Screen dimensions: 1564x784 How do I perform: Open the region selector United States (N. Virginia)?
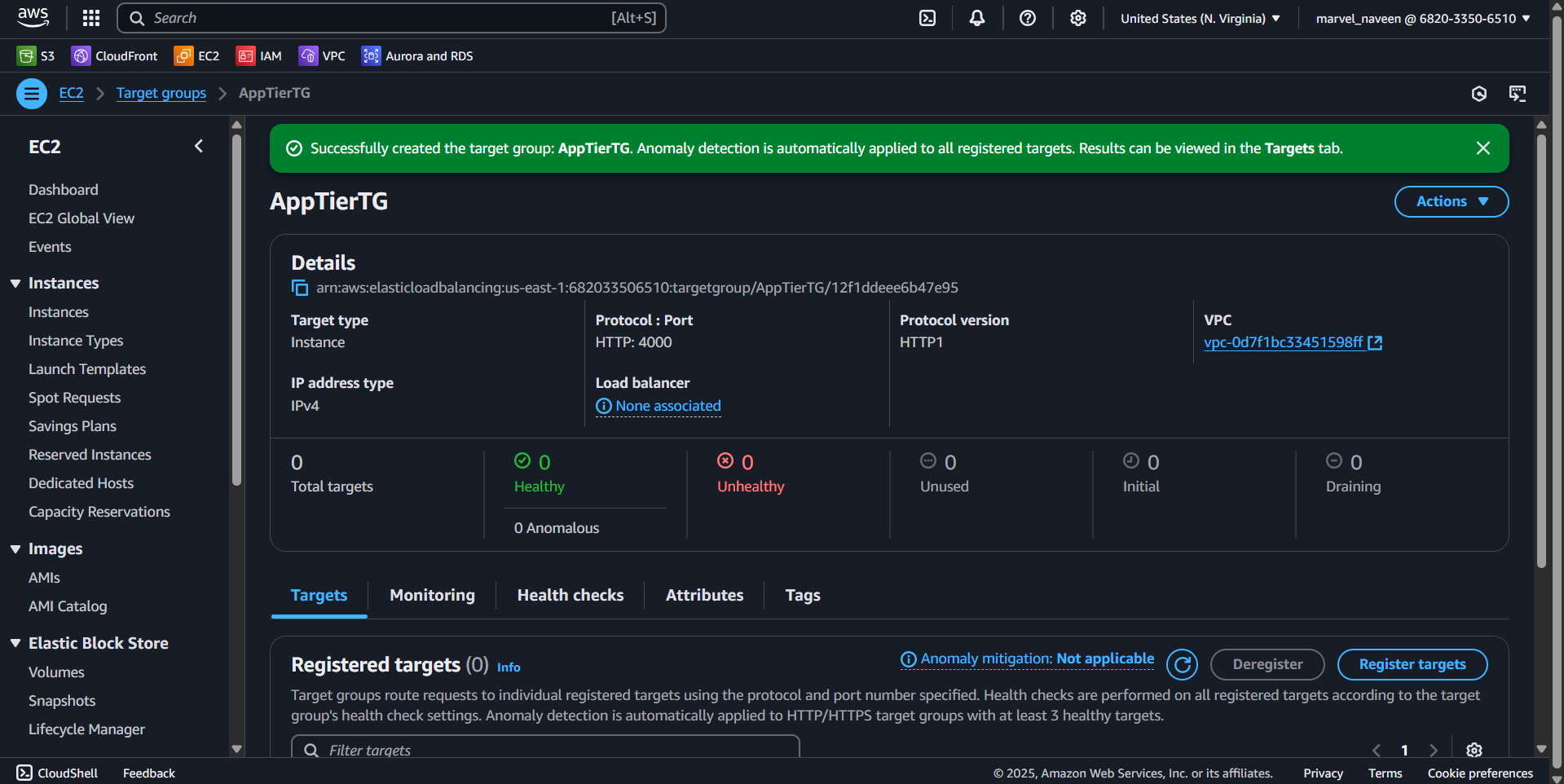click(x=1200, y=18)
